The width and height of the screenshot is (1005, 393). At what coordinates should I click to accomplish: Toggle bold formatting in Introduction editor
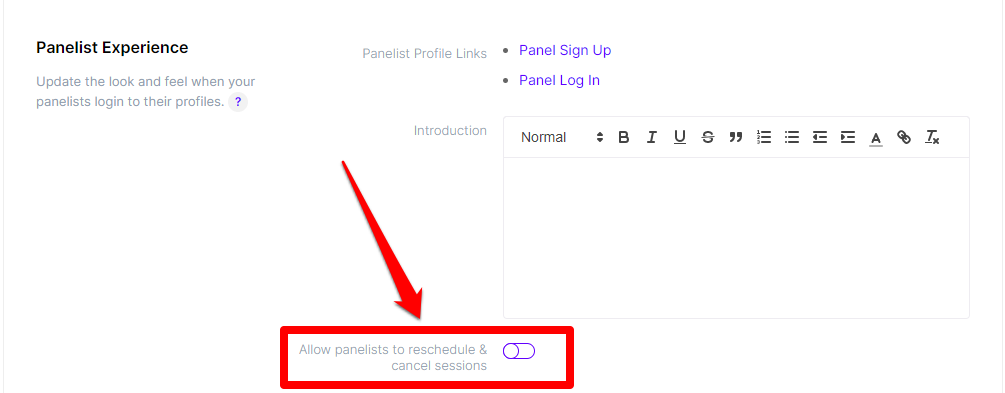tap(624, 137)
